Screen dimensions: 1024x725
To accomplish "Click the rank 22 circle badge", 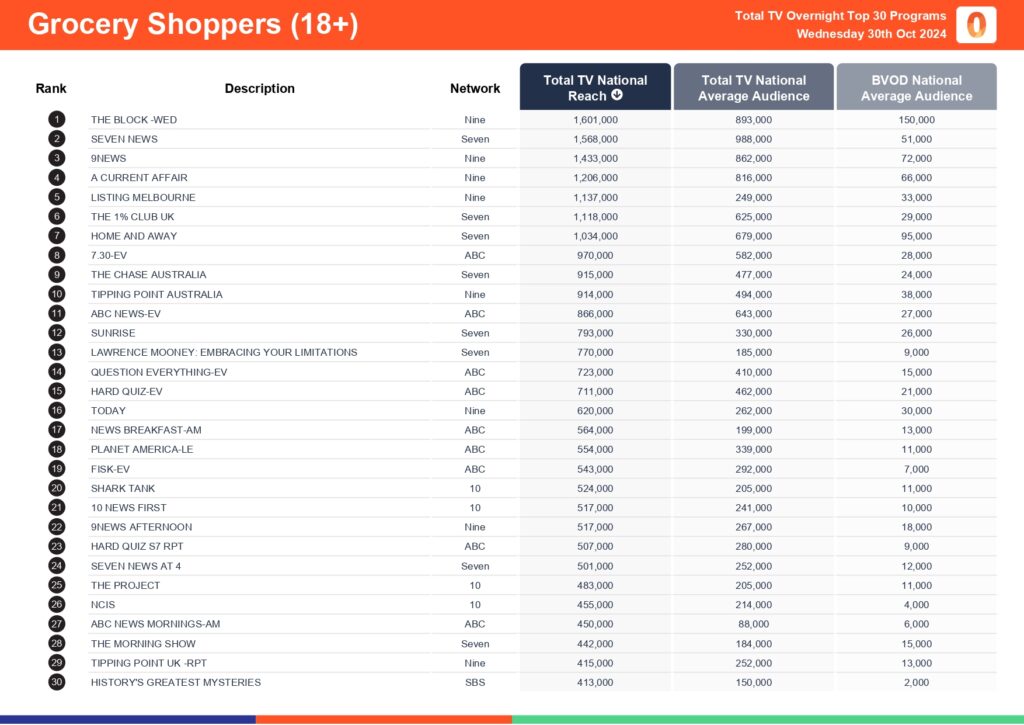I will click(56, 527).
